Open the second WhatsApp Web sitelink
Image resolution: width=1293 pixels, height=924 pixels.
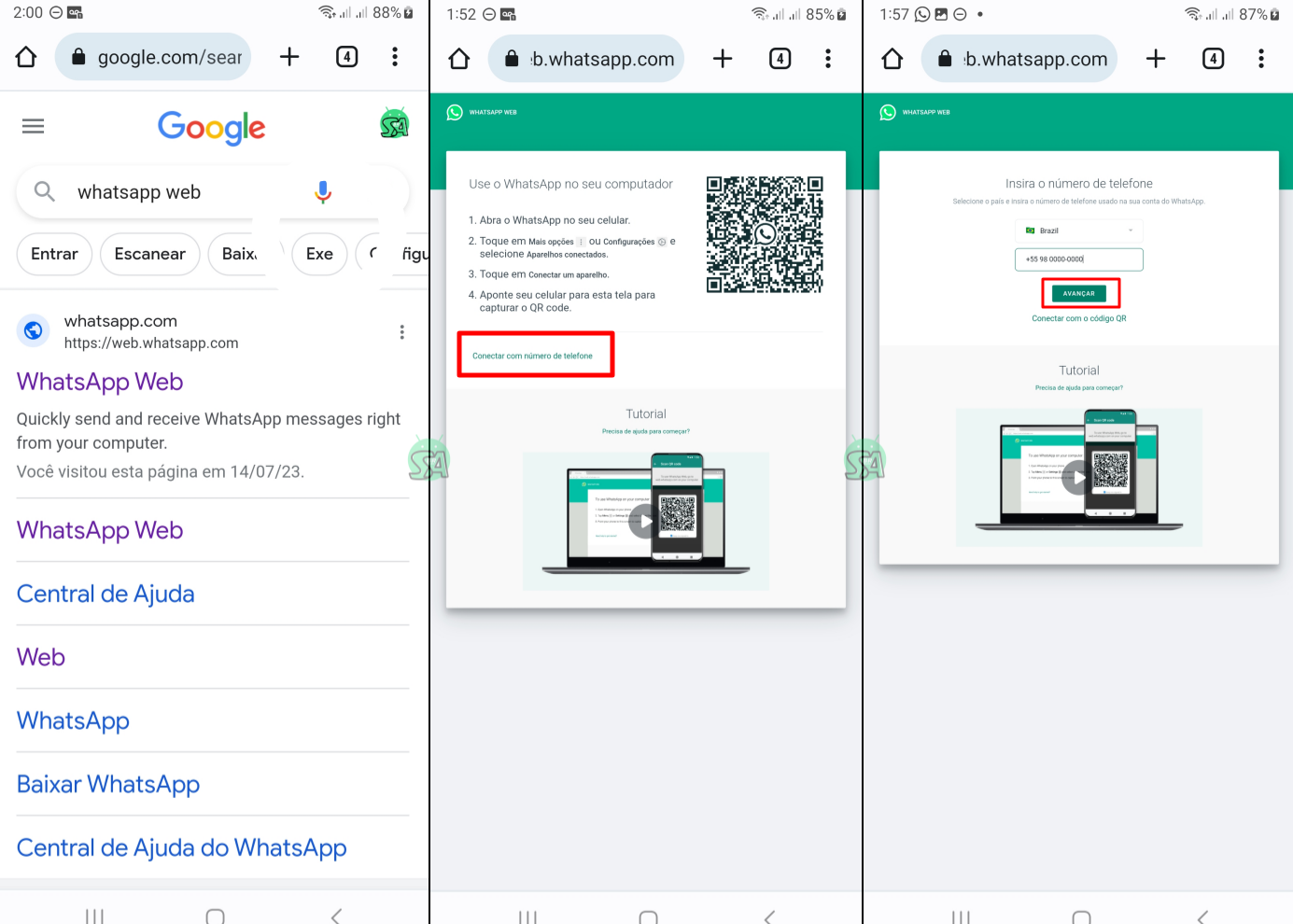pyautogui.click(x=100, y=530)
